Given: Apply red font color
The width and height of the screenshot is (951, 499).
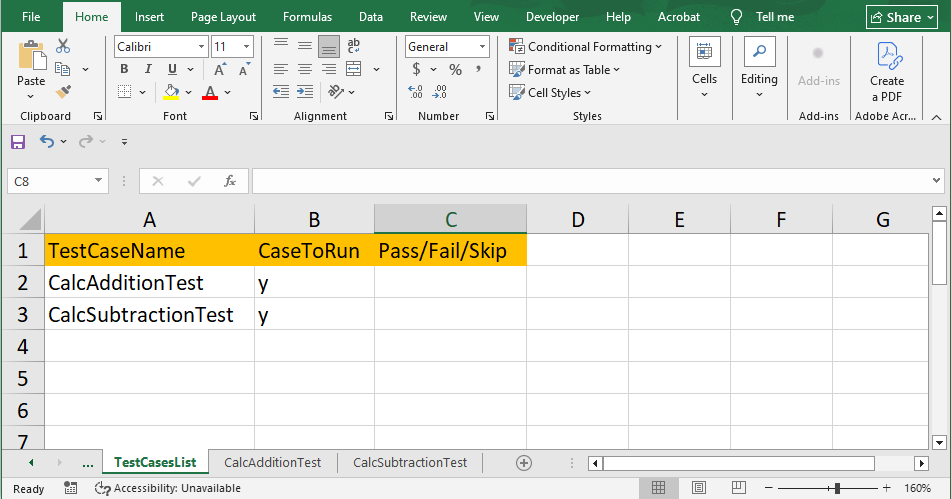Looking at the screenshot, I should pyautogui.click(x=210, y=92).
